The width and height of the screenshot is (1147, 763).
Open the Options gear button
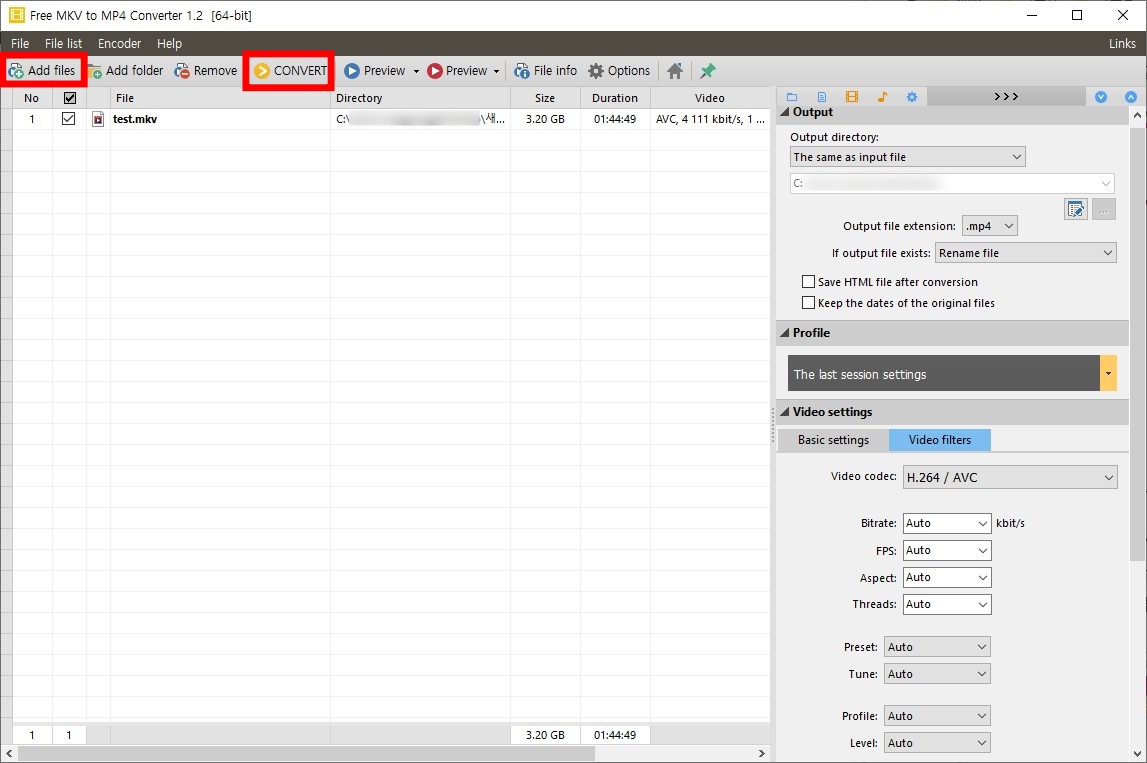coord(619,70)
